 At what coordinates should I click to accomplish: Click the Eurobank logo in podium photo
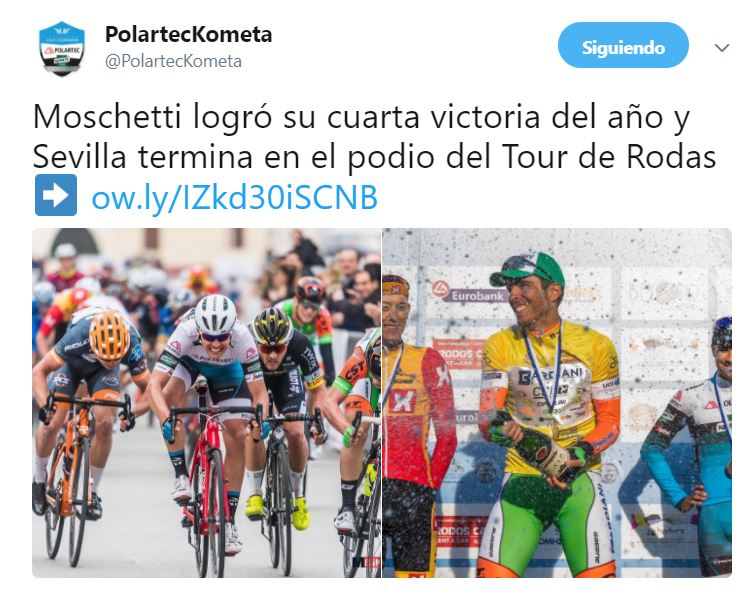469,291
